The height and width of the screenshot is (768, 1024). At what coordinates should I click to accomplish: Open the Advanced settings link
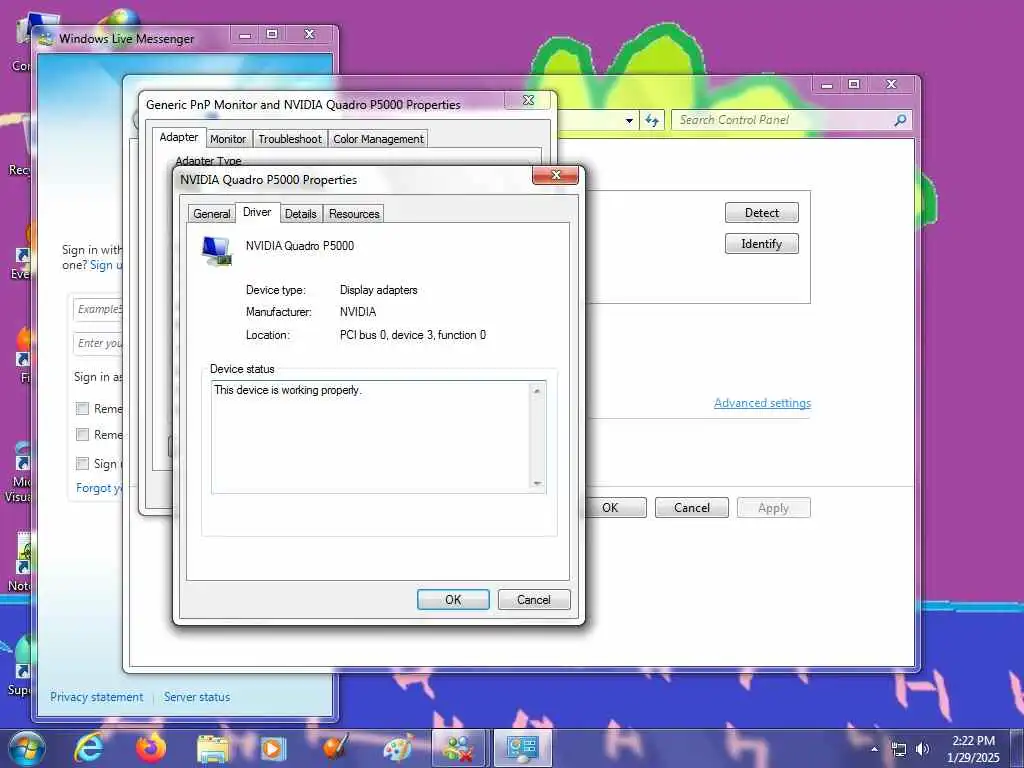762,403
